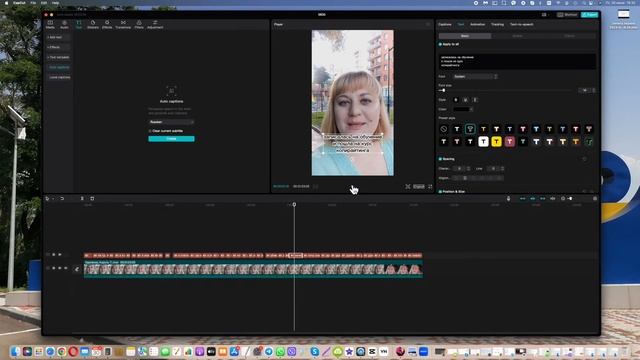The width and height of the screenshot is (640, 360).
Task: Open the Effects panel icon in top toolbar
Action: (x=107, y=24)
